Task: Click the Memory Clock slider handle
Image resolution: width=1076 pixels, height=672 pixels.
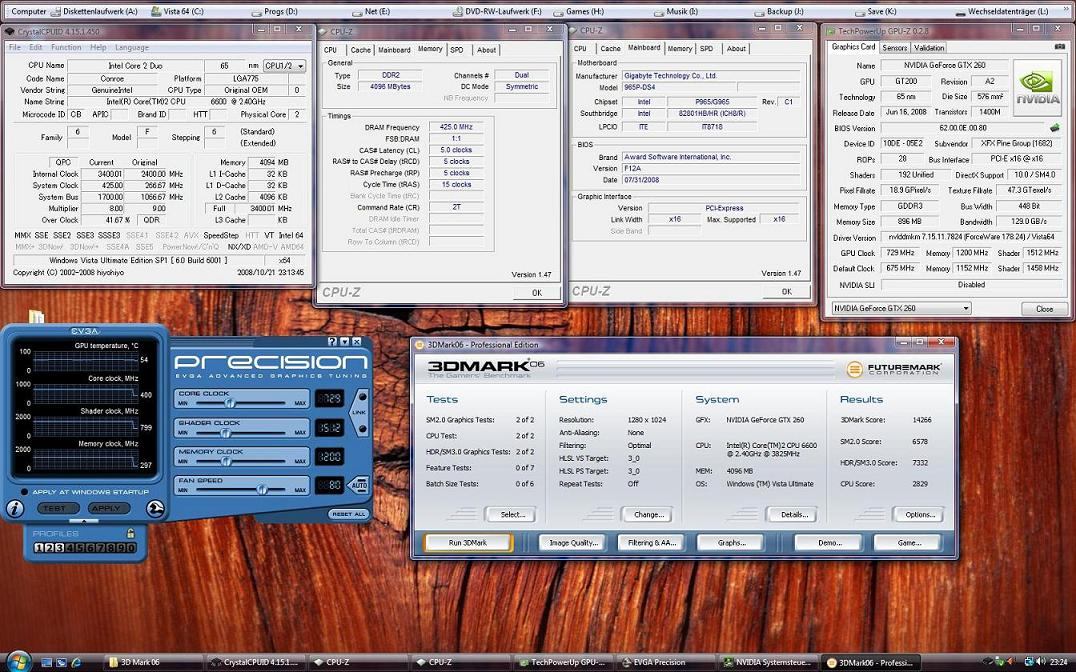Action: click(x=226, y=461)
